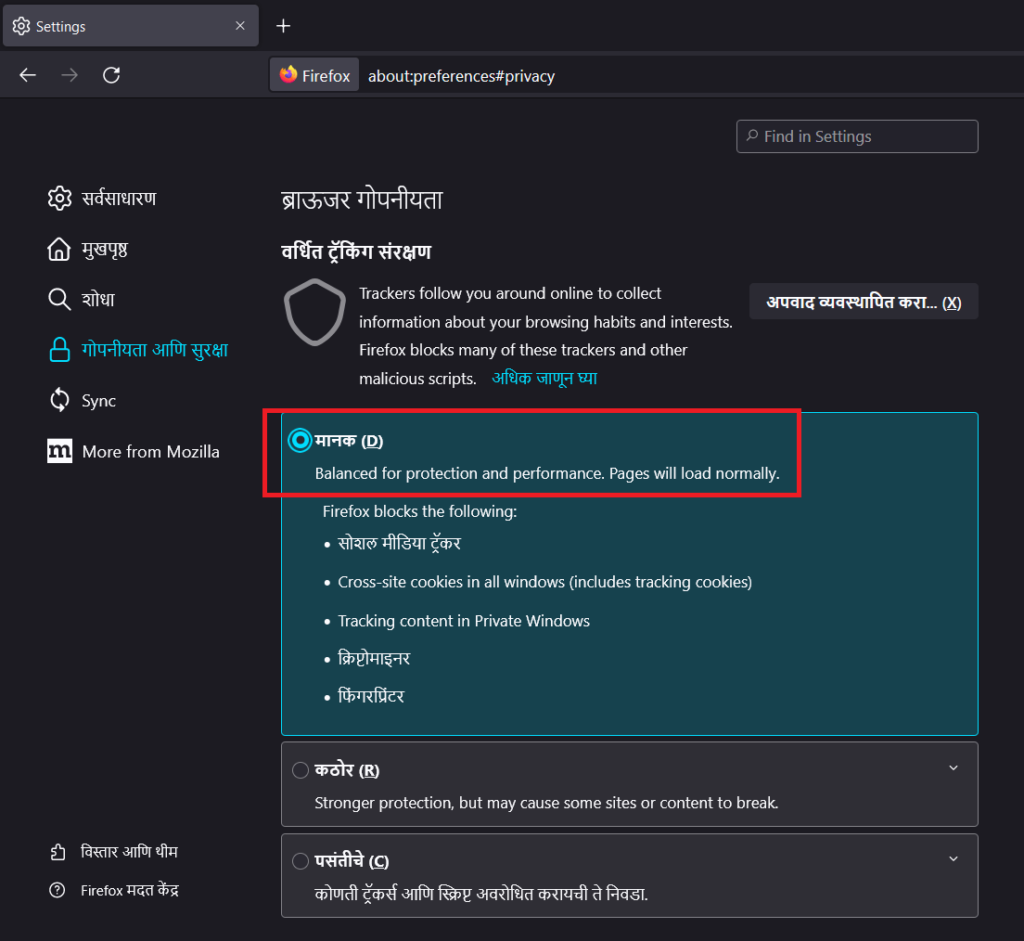Click the अपवाद व्यवस्थापित करा button

tap(863, 302)
